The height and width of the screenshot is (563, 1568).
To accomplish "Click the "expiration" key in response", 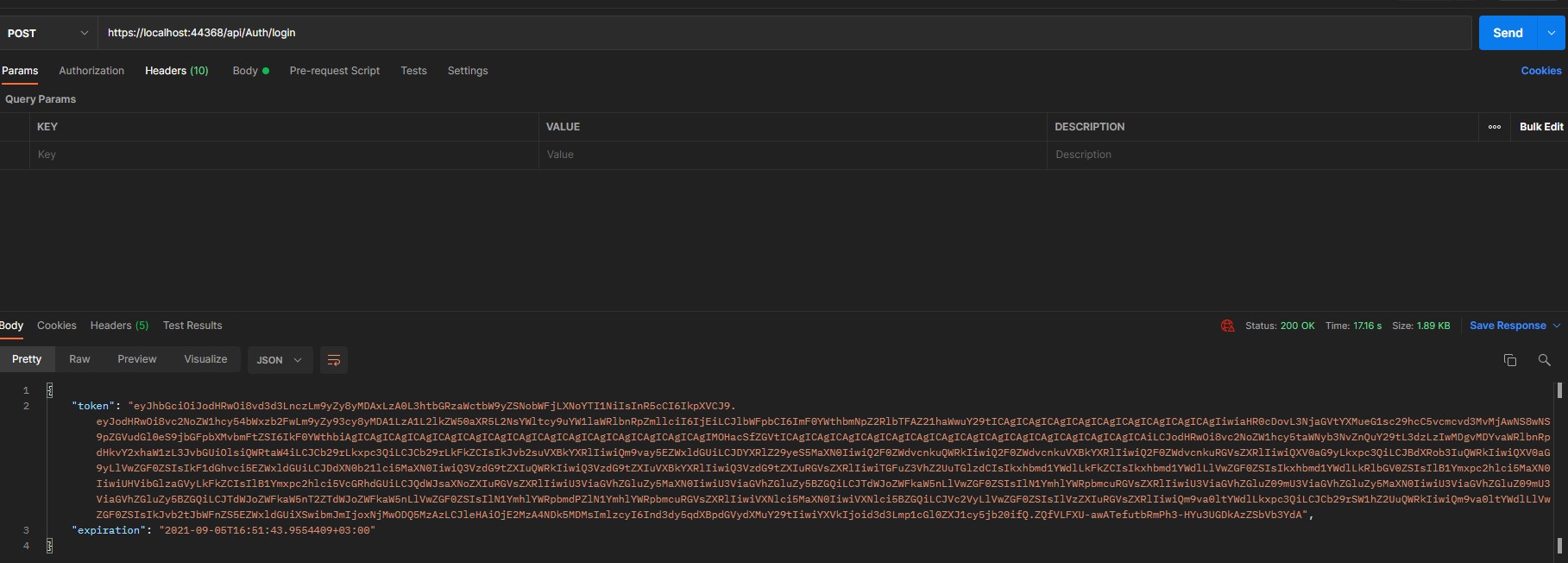I will (x=109, y=530).
